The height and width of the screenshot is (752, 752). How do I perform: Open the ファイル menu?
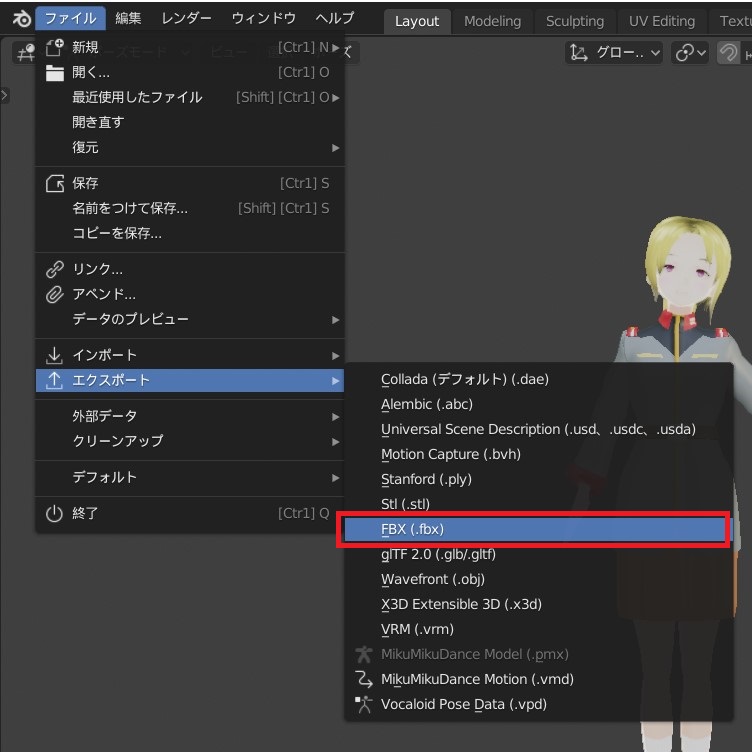70,19
